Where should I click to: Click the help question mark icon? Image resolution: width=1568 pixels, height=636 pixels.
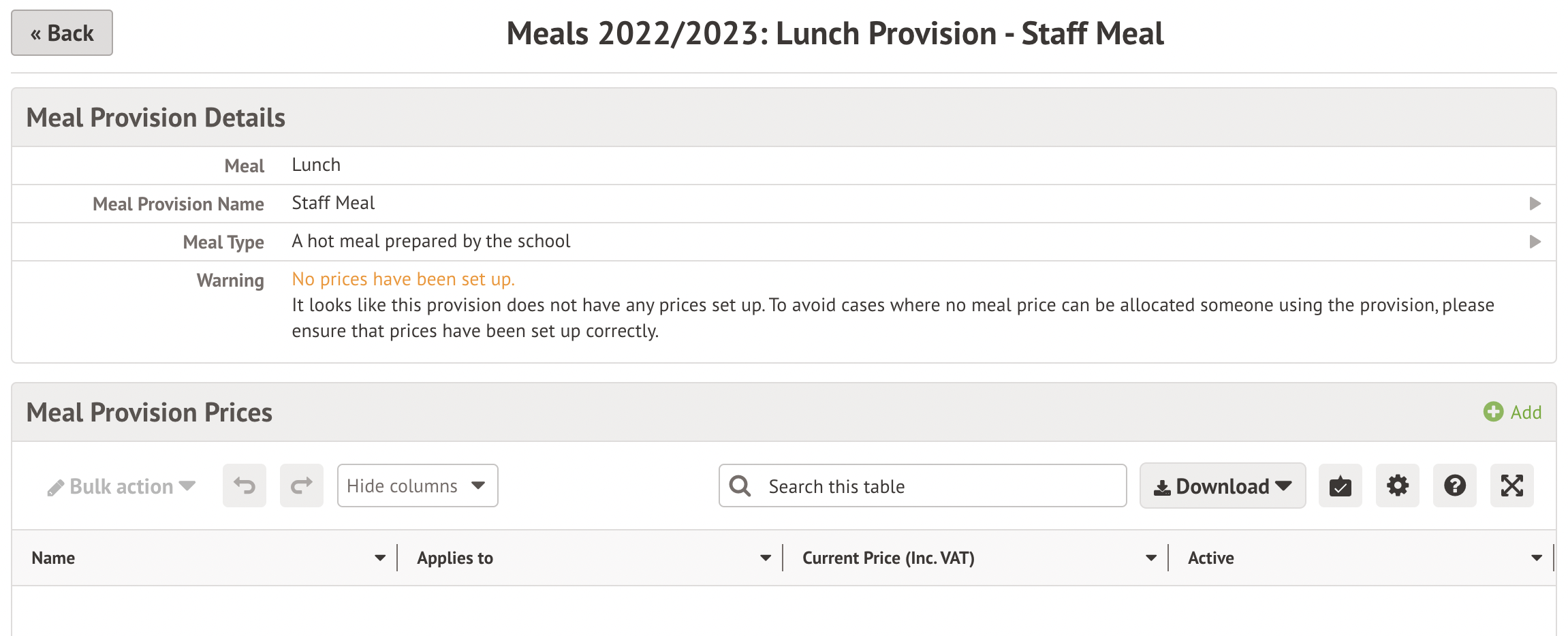point(1454,486)
